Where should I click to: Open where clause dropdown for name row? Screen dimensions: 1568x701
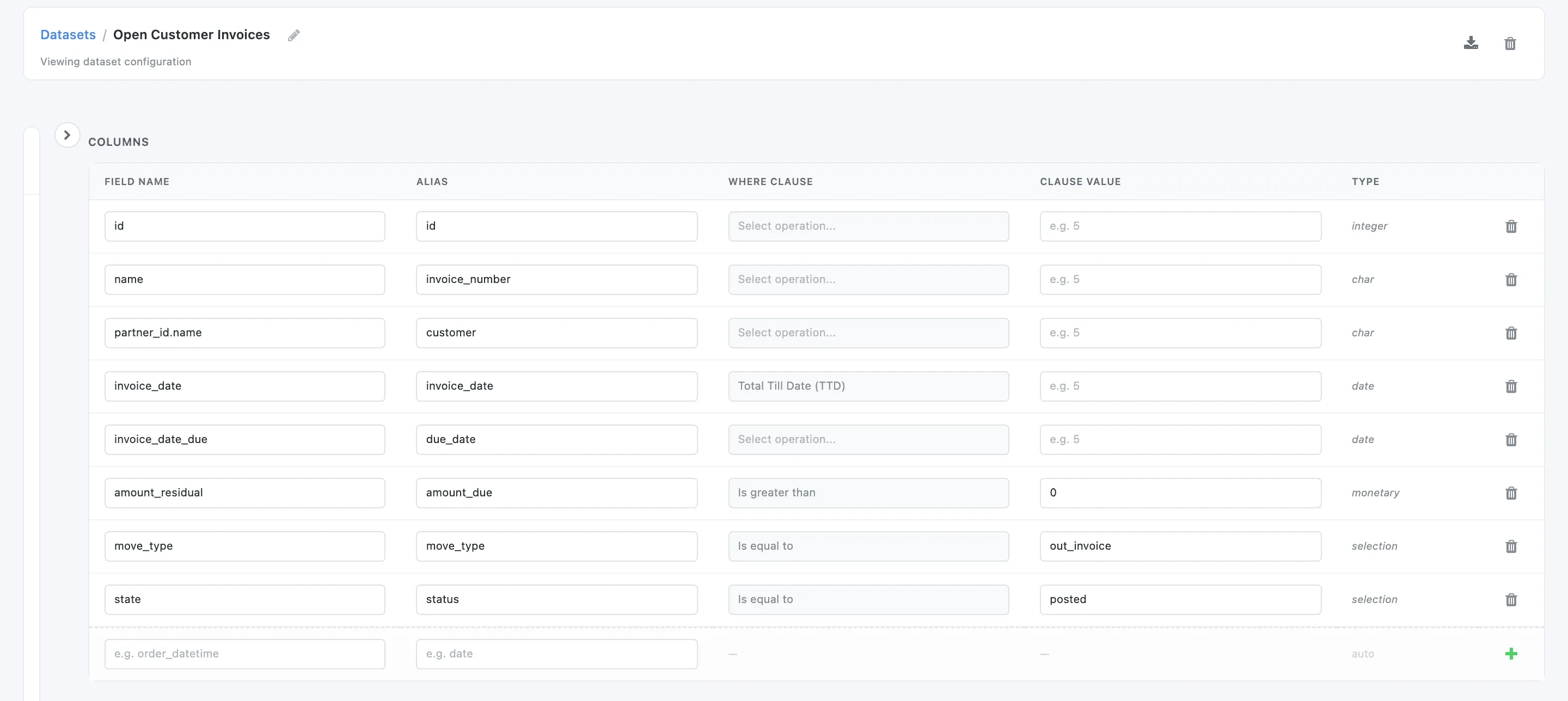(x=868, y=279)
